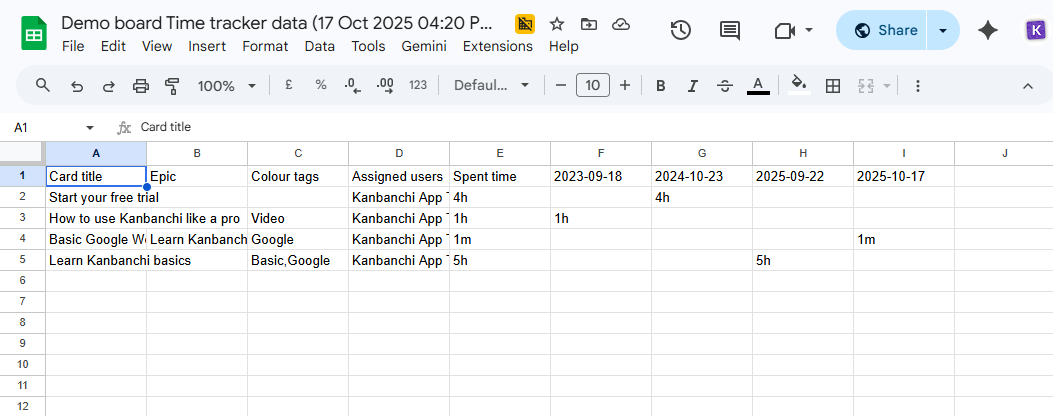Select column E header
The width and height of the screenshot is (1053, 416).
(x=500, y=153)
